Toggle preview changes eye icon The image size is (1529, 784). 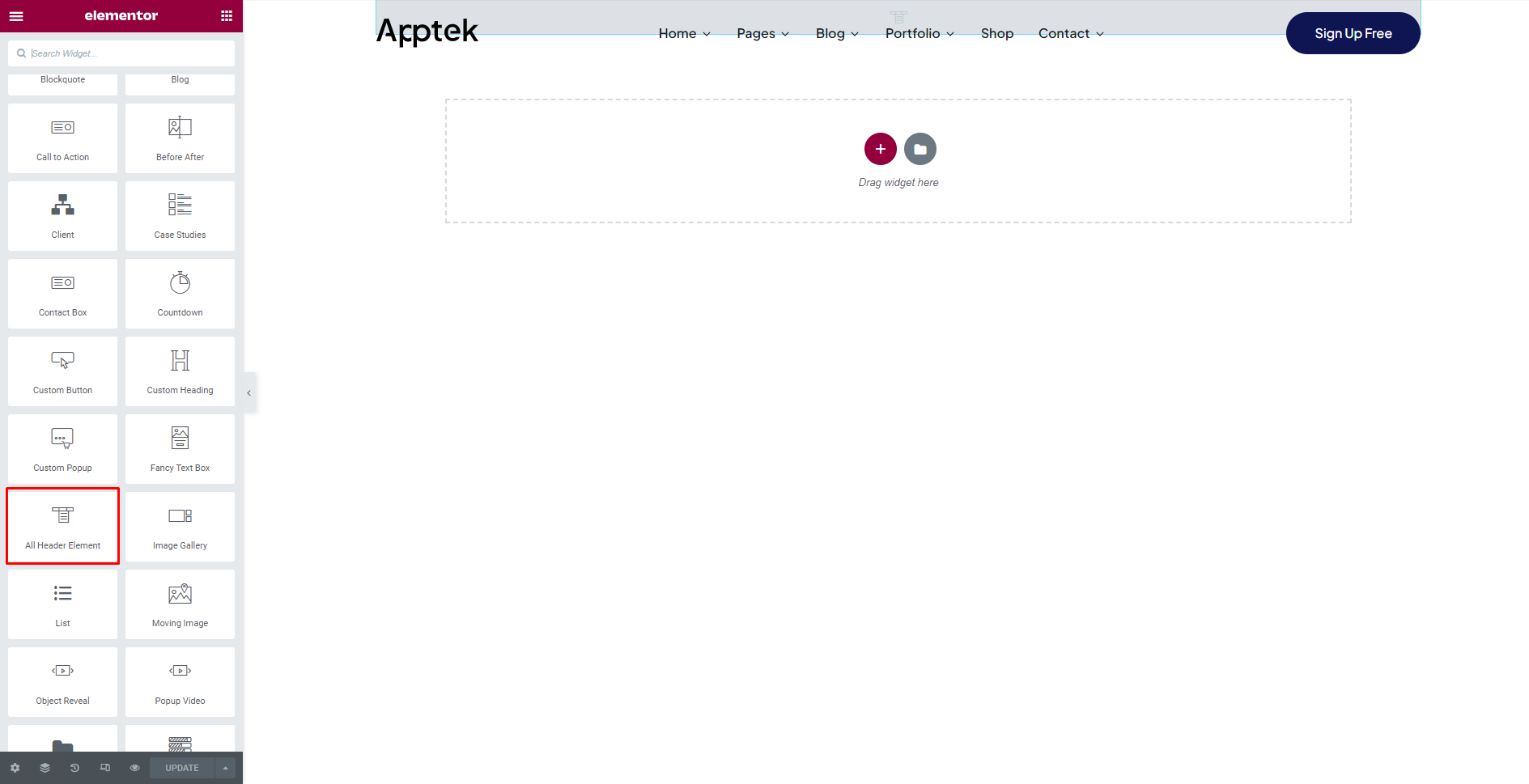[134, 768]
